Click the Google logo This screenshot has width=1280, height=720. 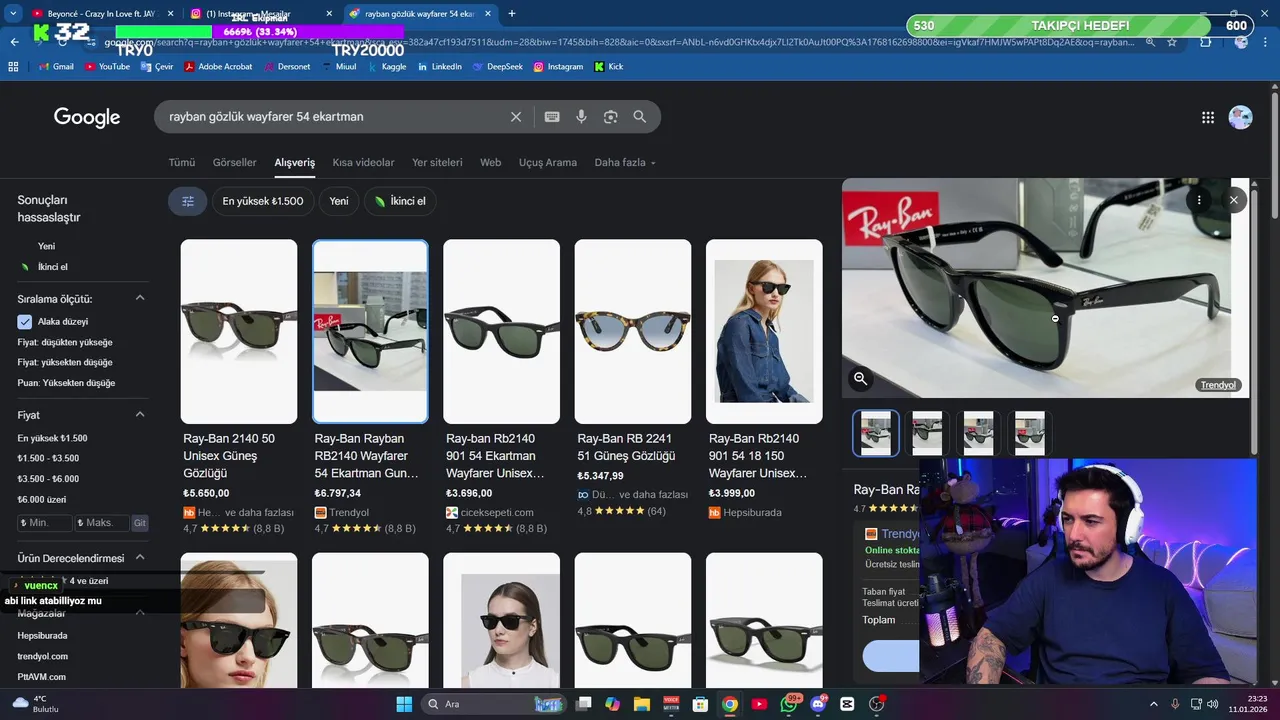click(x=87, y=117)
